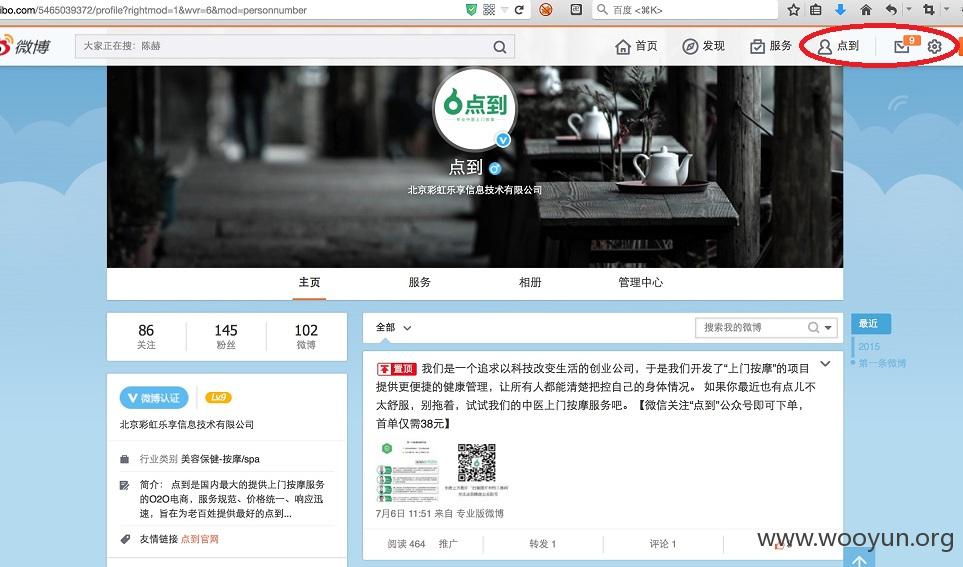The image size is (963, 567).
Task: Click the verified V badge on avatar
Action: tap(503, 140)
